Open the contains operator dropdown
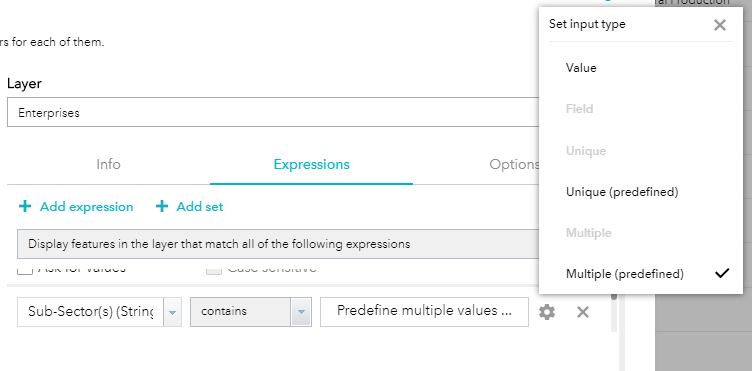The height and width of the screenshot is (371, 752). 301,312
